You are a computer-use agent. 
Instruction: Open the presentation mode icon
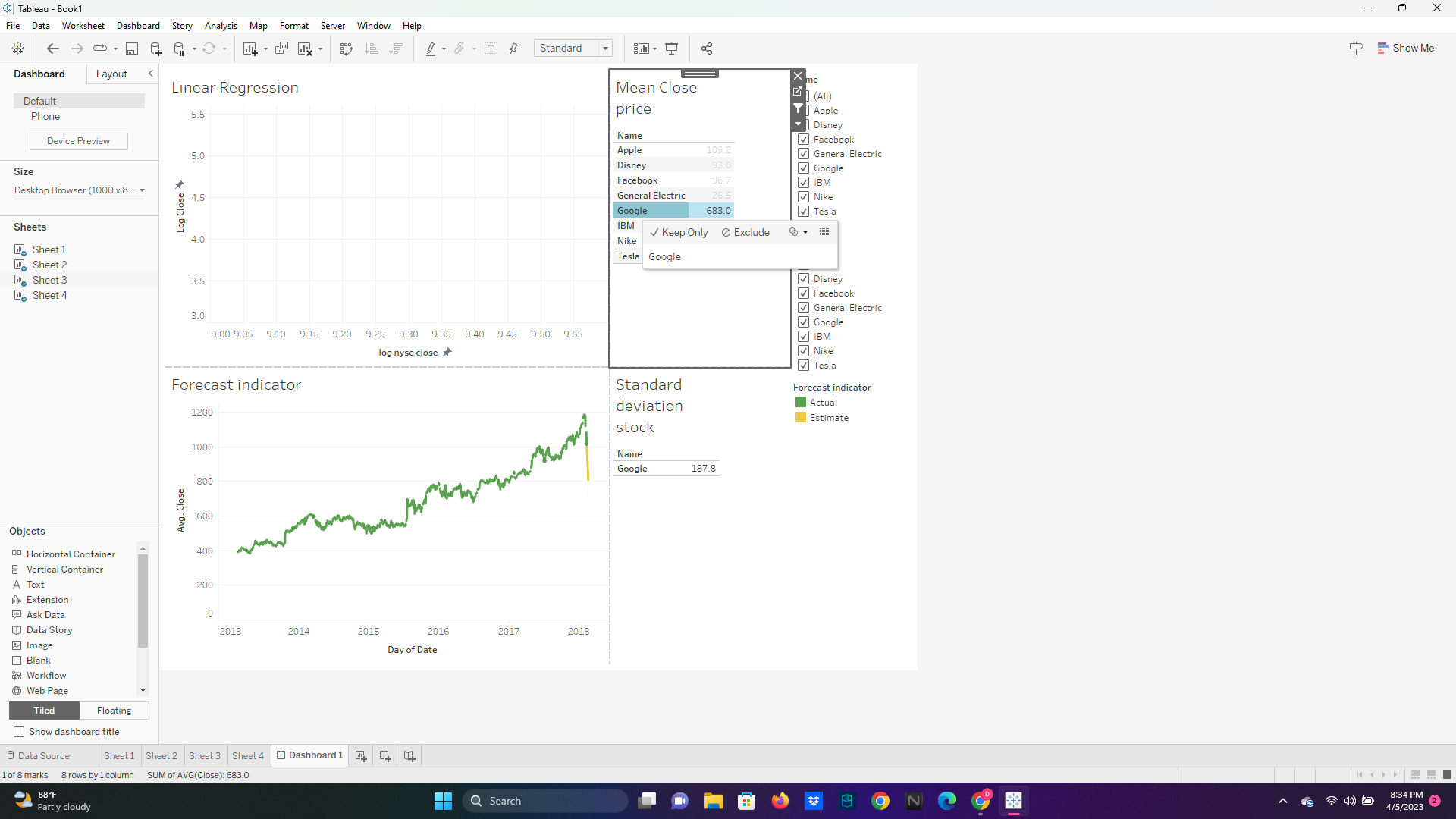pos(672,48)
